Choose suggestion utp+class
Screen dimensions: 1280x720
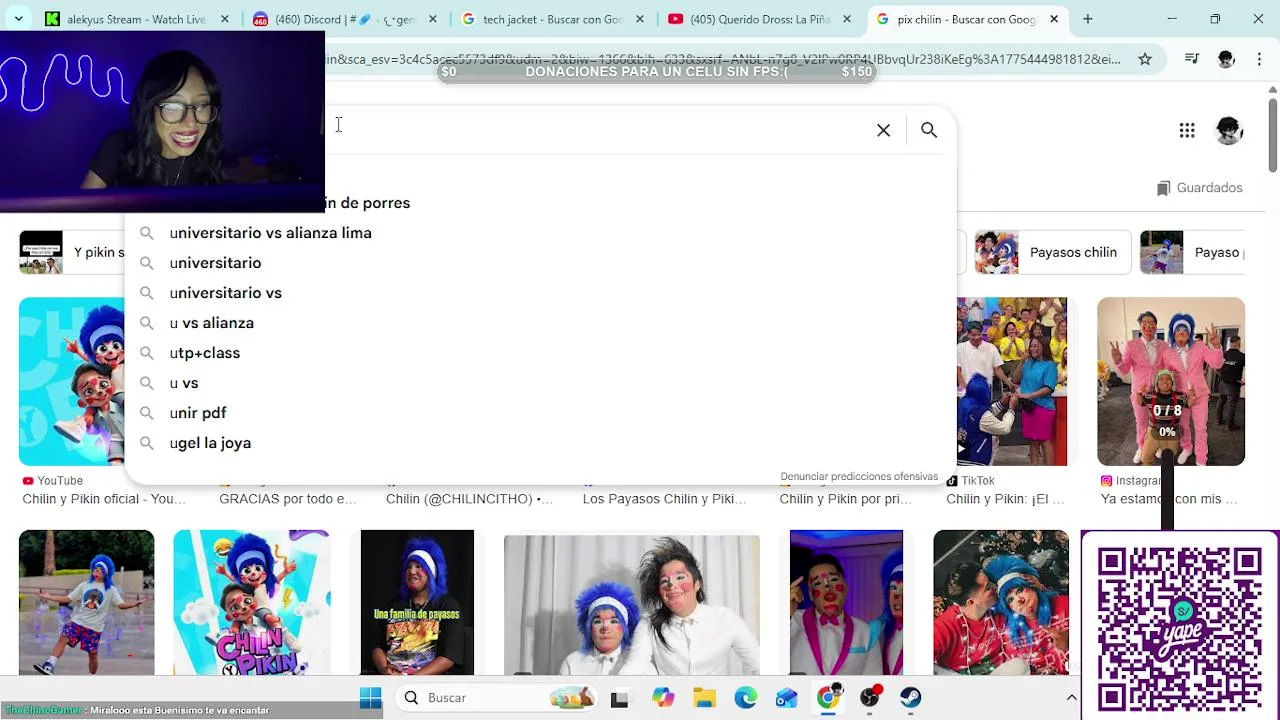click(x=540, y=353)
